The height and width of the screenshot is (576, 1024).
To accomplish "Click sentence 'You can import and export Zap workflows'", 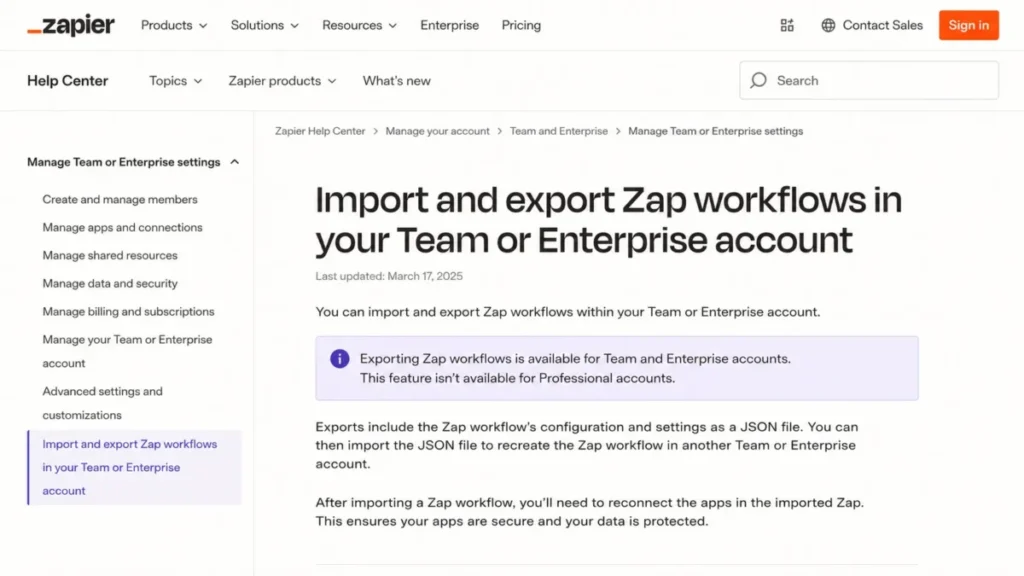I will coord(568,312).
